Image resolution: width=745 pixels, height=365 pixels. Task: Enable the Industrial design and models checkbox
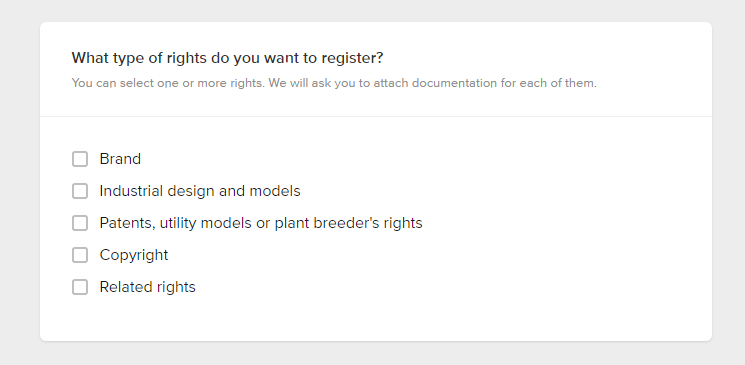tap(80, 191)
